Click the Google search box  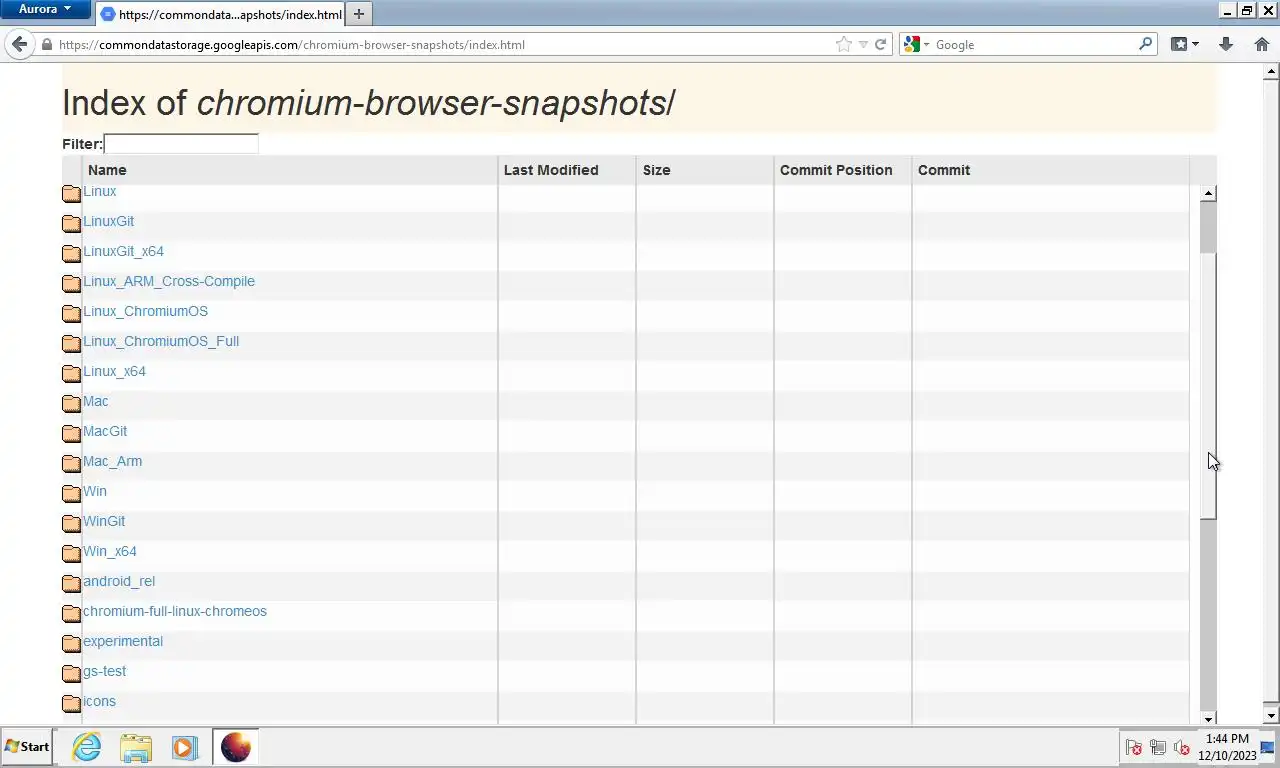(x=1035, y=44)
